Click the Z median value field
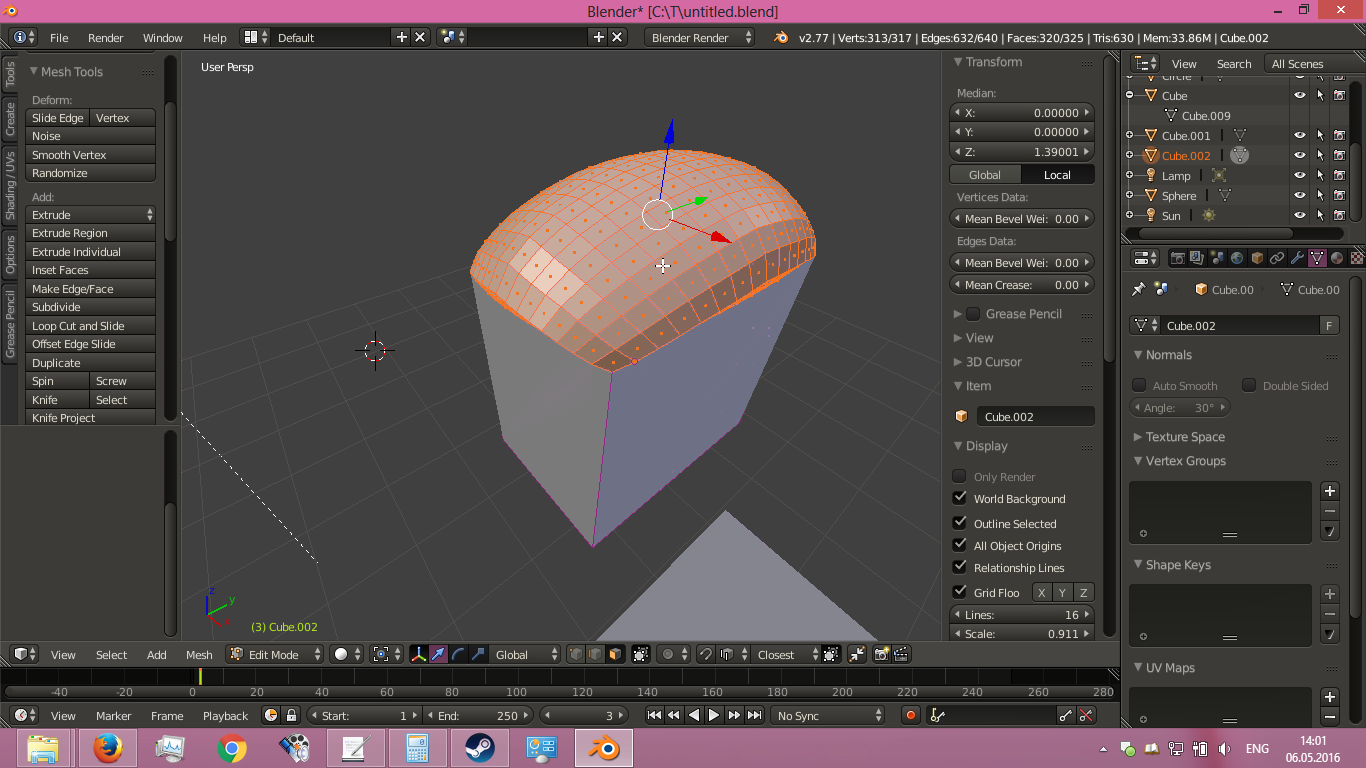This screenshot has height=768, width=1366. 1022,152
